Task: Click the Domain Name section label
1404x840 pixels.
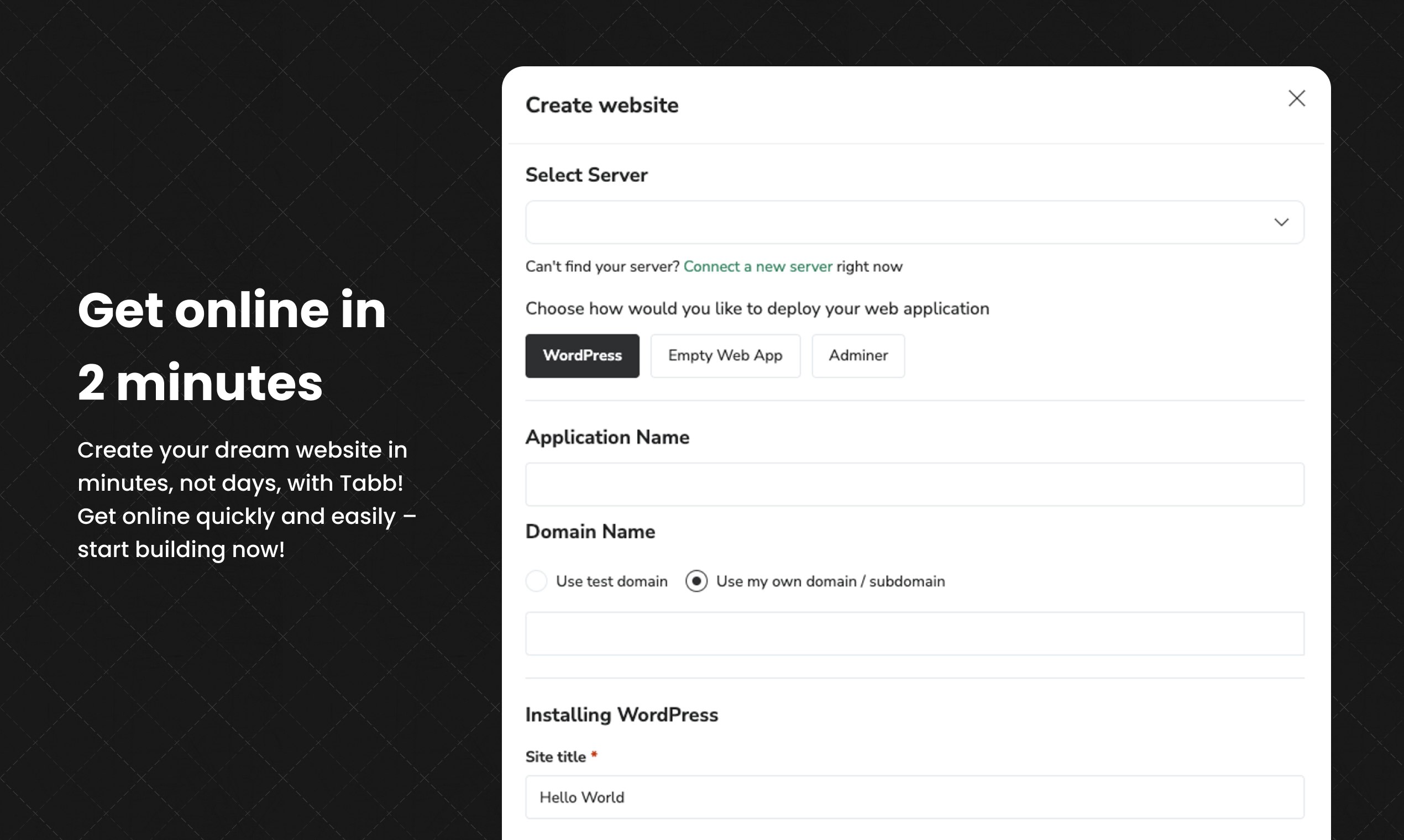Action: pos(590,532)
